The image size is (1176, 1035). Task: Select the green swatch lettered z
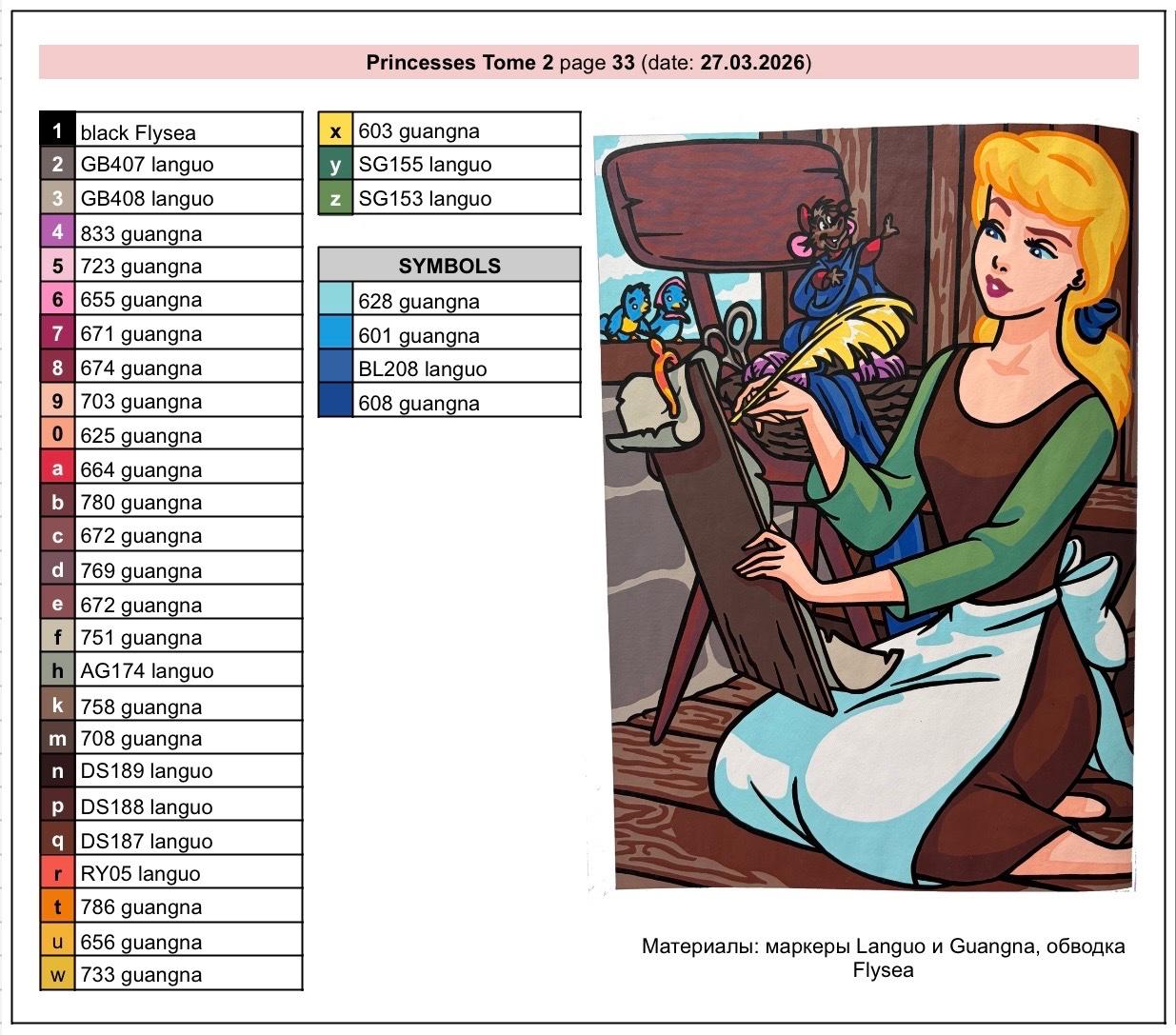(335, 198)
